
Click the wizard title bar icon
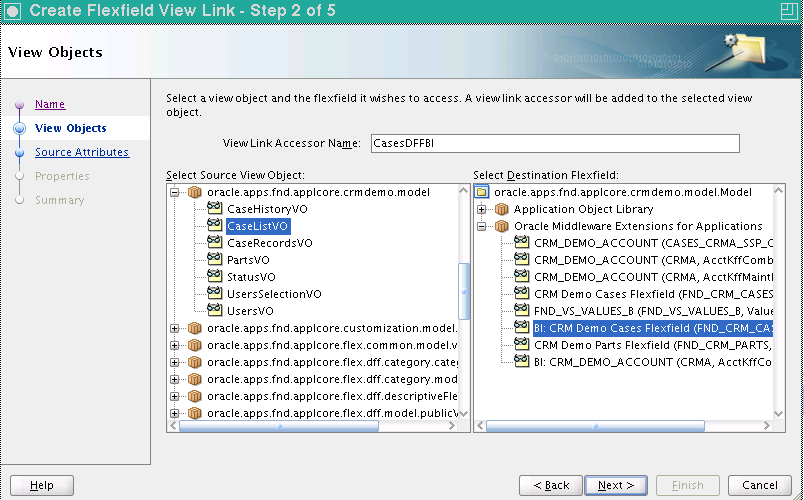(x=13, y=11)
